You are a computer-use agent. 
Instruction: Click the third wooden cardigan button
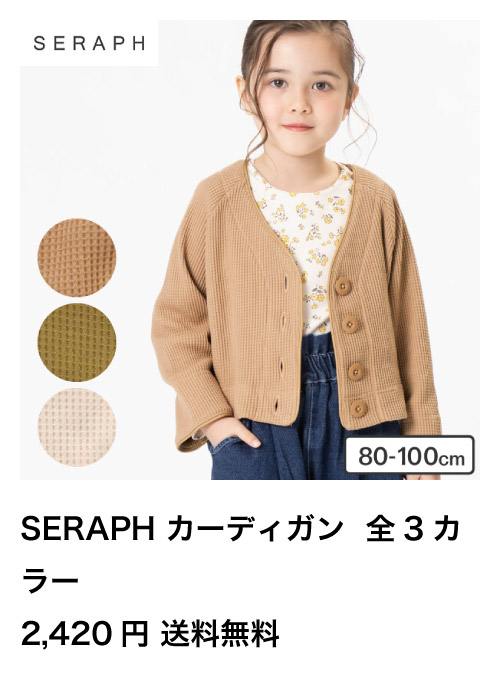[x=356, y=371]
